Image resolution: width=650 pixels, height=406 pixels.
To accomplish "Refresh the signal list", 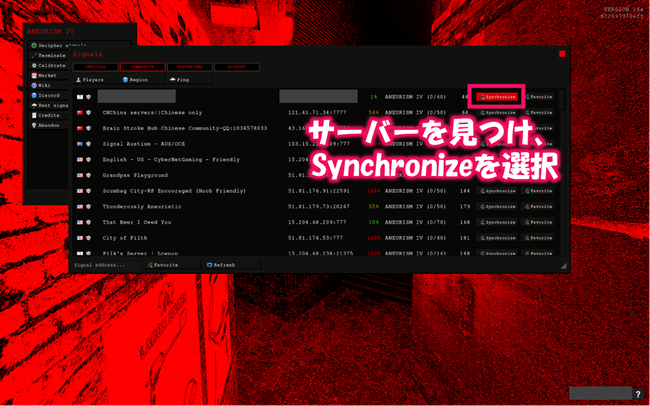I will click(x=232, y=265).
